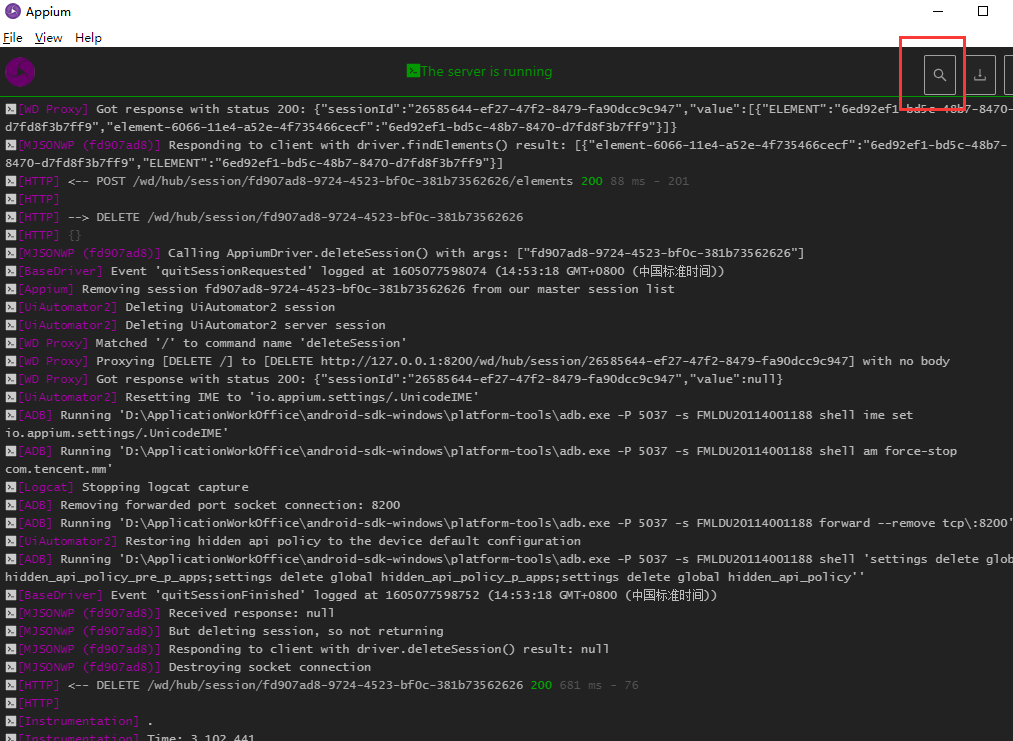Open the log search tool
Image resolution: width=1013 pixels, height=741 pixels.
point(939,75)
